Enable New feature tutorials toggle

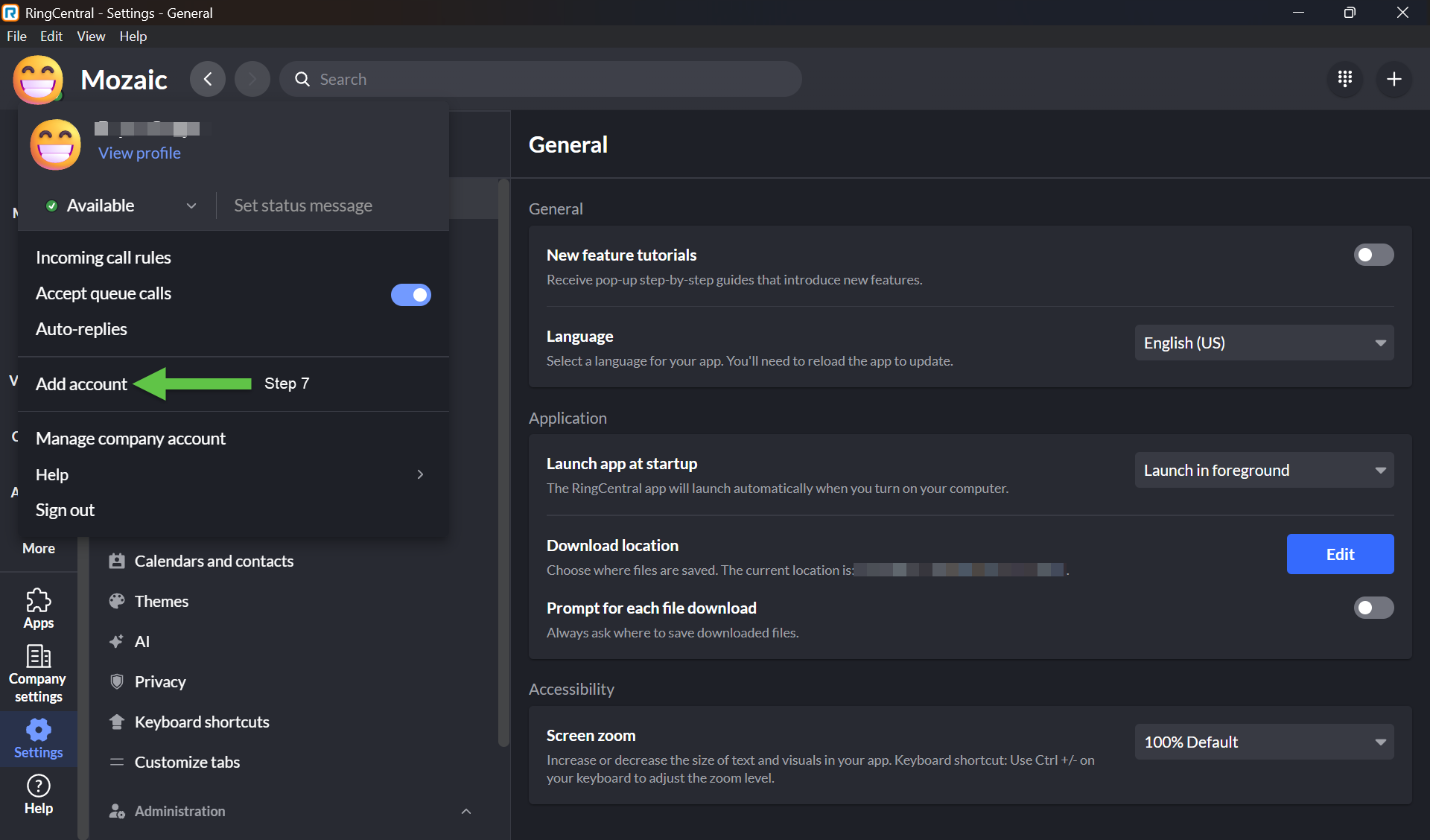click(x=1373, y=255)
